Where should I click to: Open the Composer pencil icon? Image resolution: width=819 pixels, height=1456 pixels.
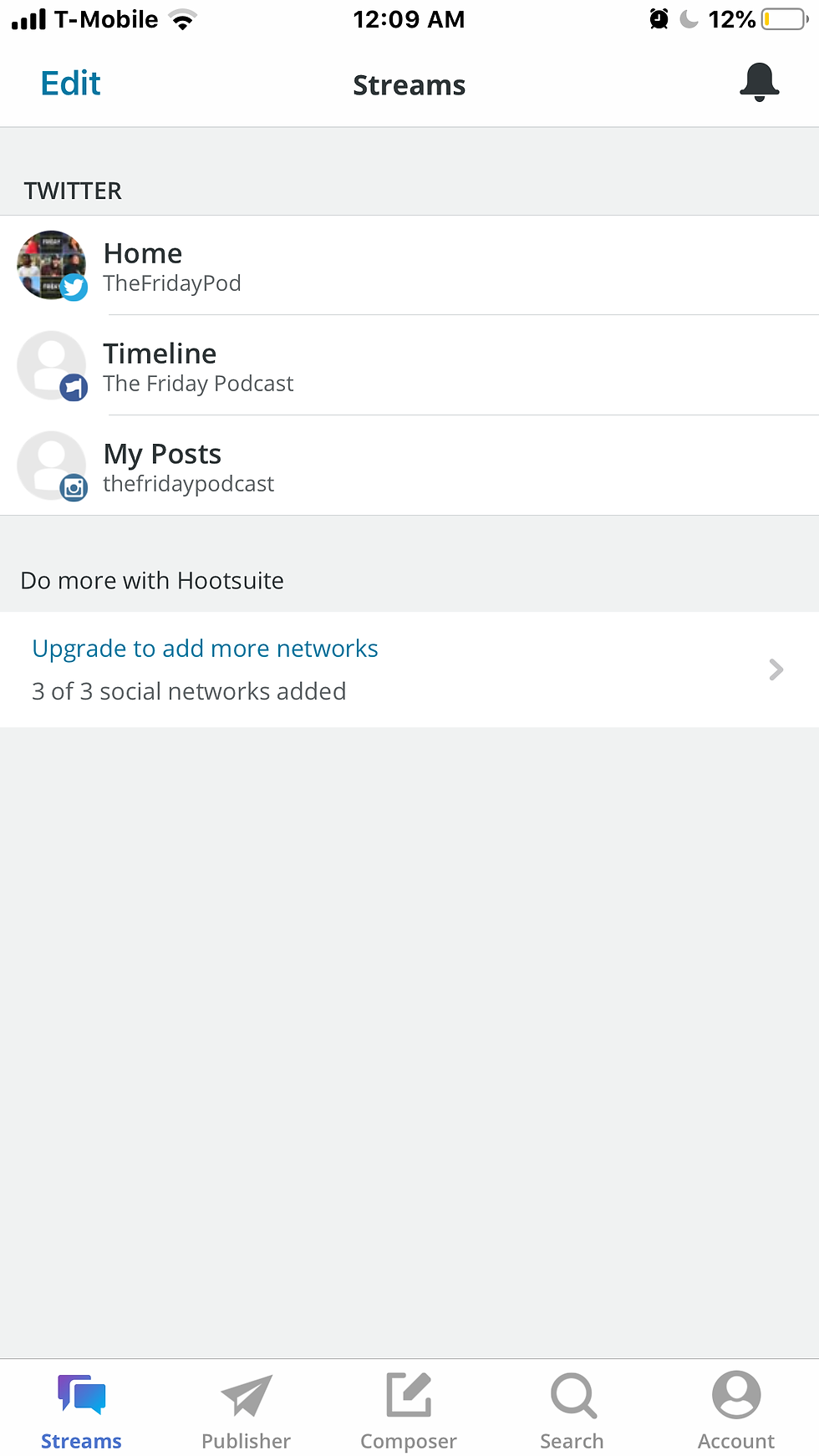(x=409, y=1395)
